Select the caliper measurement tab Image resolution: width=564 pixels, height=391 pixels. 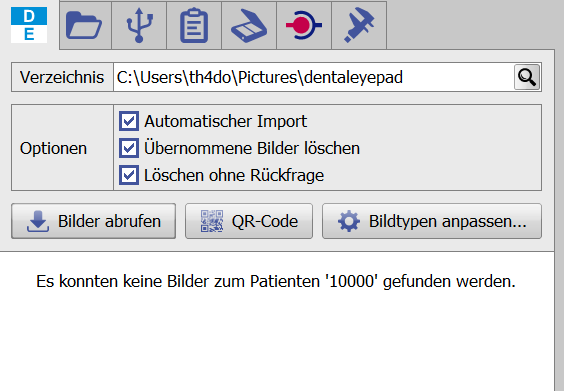click(359, 25)
